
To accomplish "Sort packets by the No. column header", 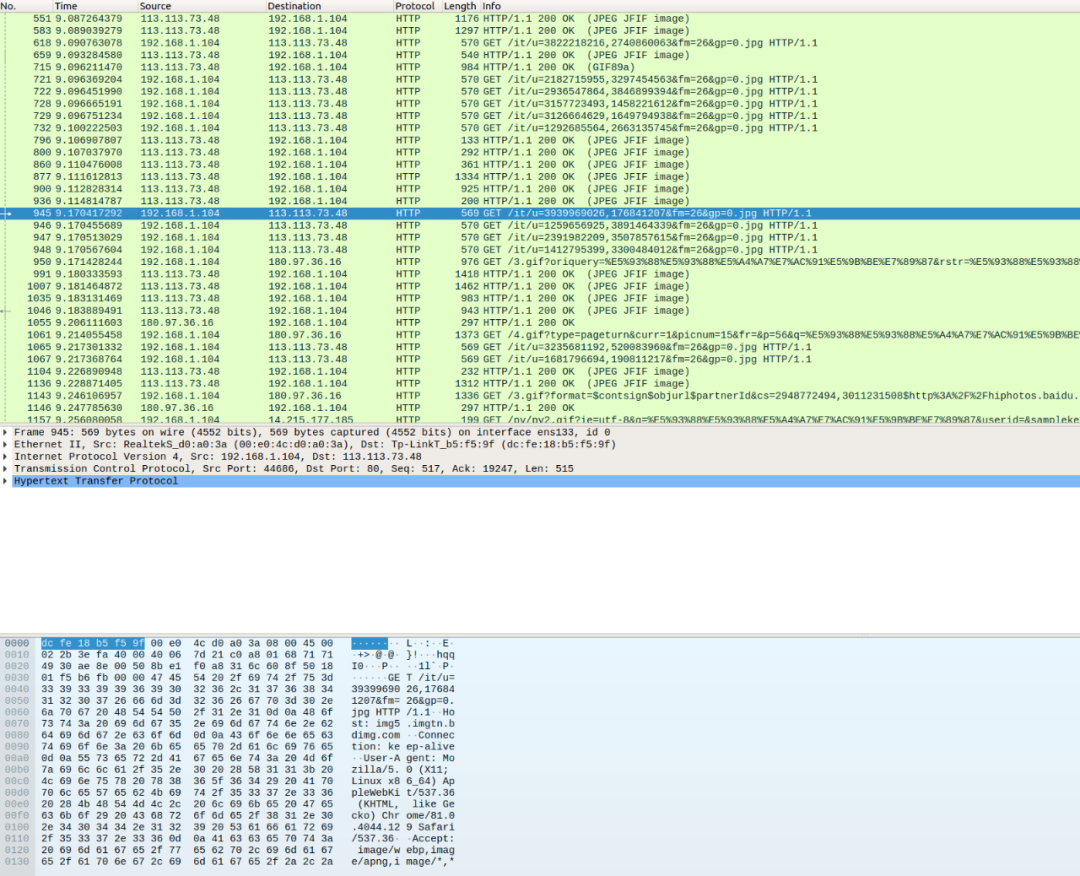I will tap(26, 6).
